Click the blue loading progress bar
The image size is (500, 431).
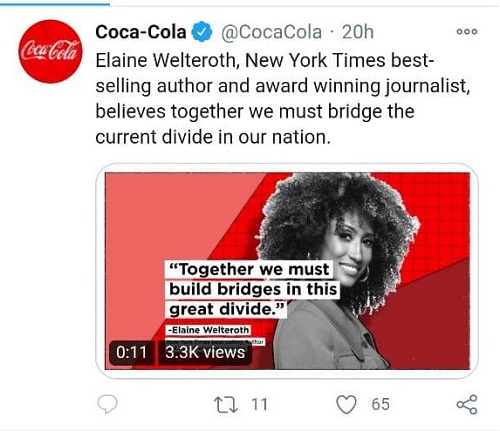55,4
